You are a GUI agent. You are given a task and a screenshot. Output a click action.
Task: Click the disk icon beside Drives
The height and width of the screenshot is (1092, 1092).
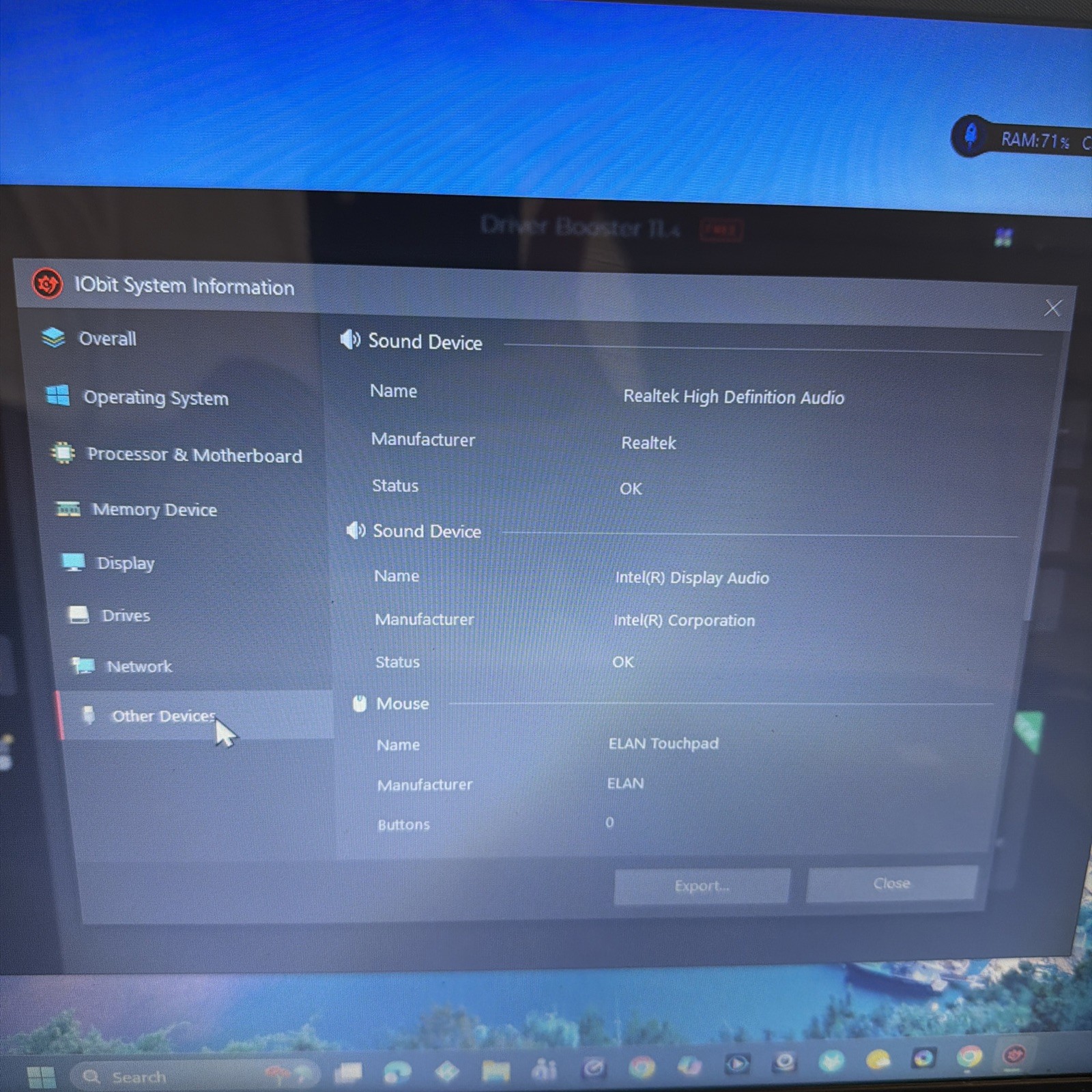[78, 614]
